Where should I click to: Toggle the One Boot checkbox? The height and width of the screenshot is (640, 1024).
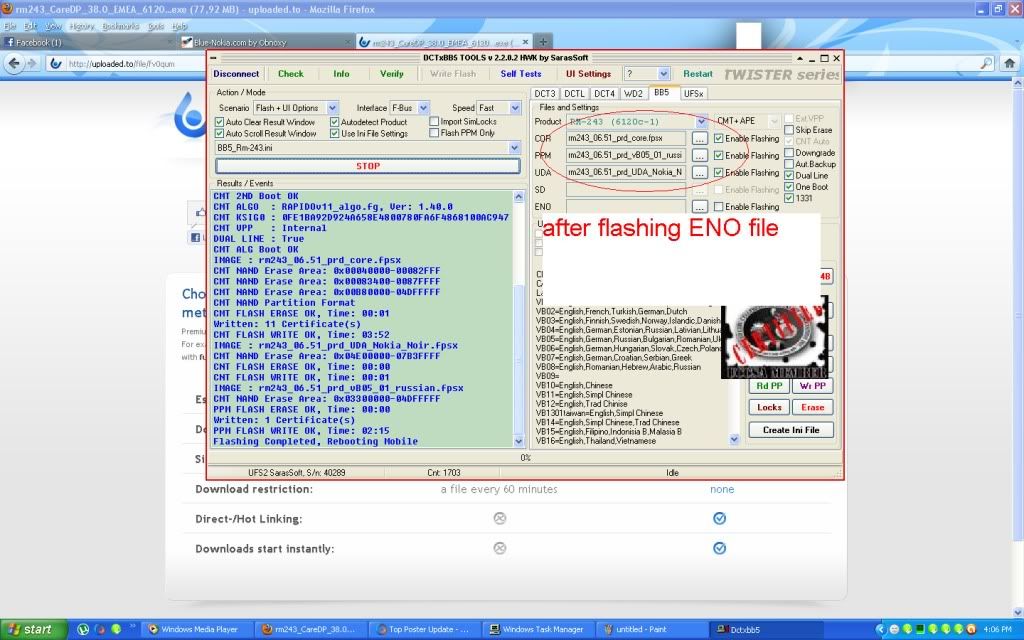click(789, 187)
